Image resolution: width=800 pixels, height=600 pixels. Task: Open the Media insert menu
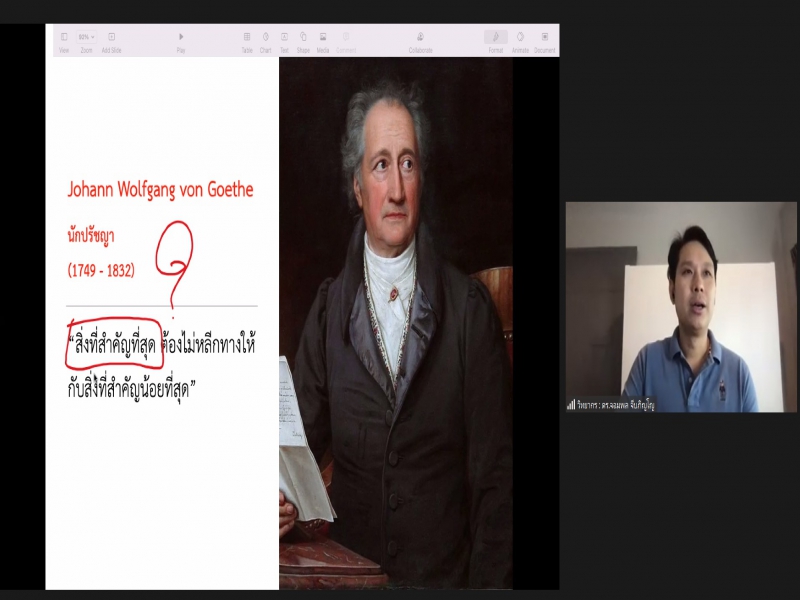323,38
